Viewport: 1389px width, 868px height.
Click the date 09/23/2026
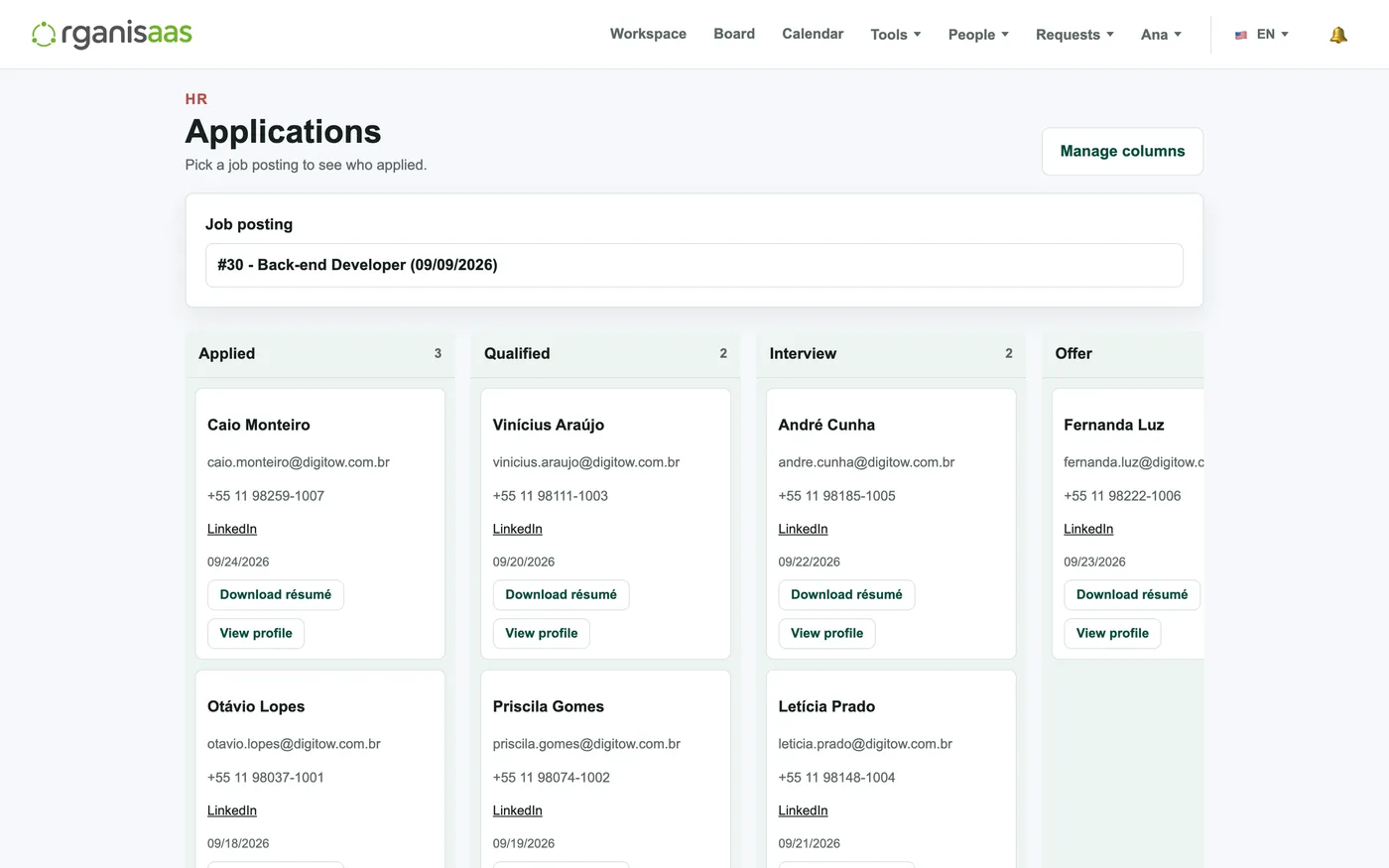pos(1094,561)
